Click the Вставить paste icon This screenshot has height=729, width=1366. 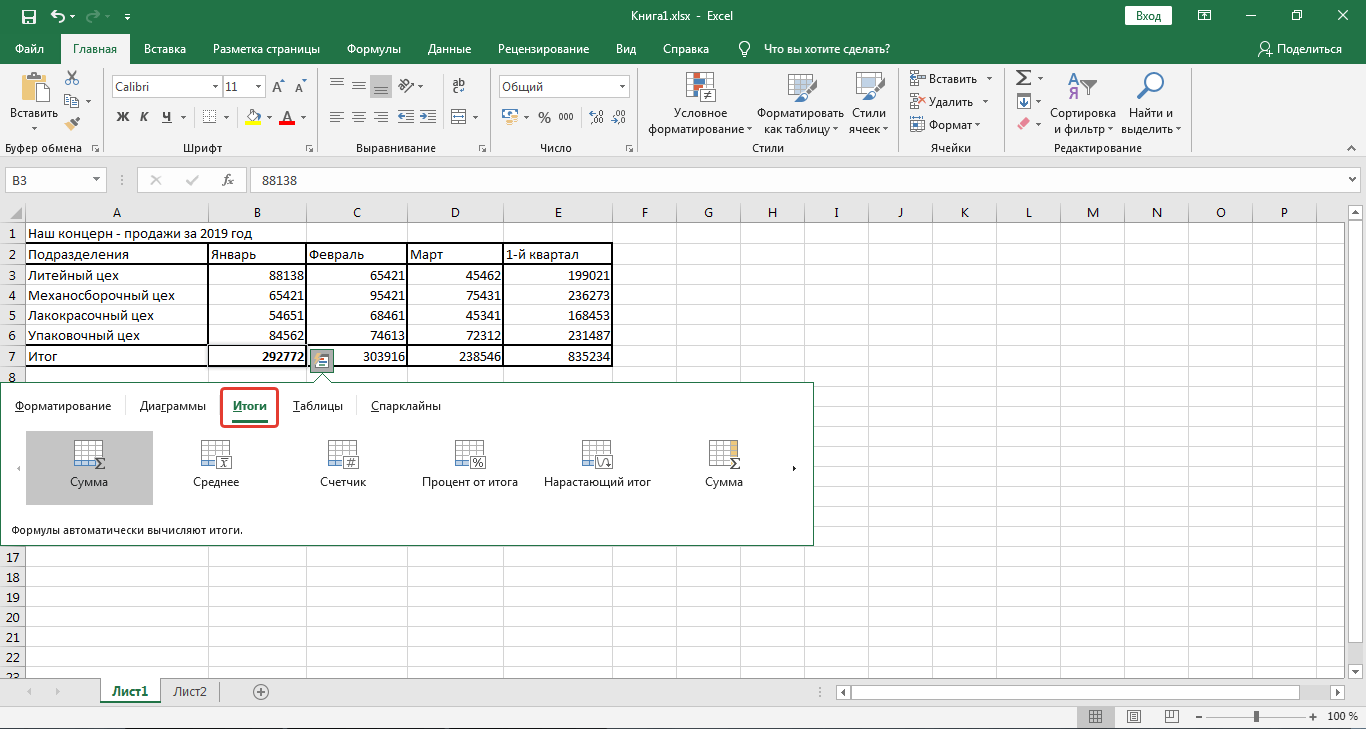click(34, 89)
